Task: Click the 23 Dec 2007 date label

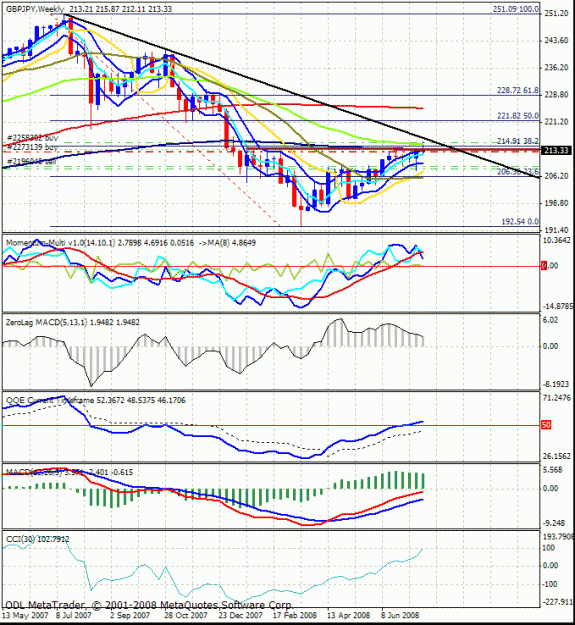Action: coord(240,615)
